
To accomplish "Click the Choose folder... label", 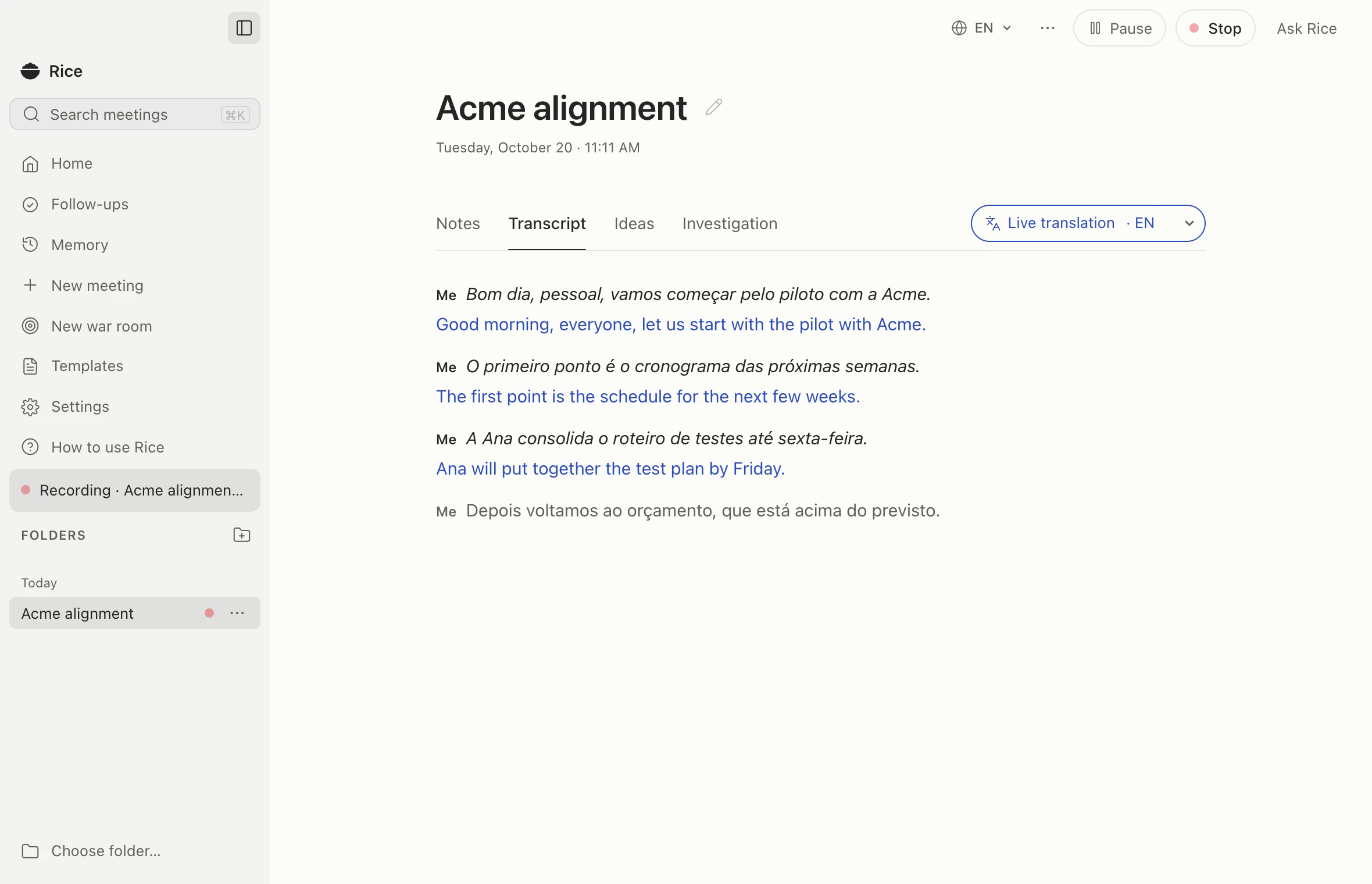I will pyautogui.click(x=106, y=851).
